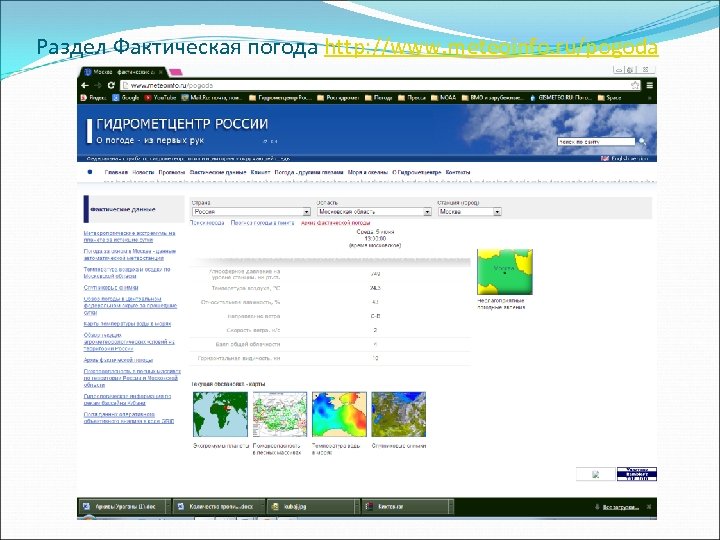
Task: Open sidebar link Карты температуры воды в морях
Action: tap(127, 324)
